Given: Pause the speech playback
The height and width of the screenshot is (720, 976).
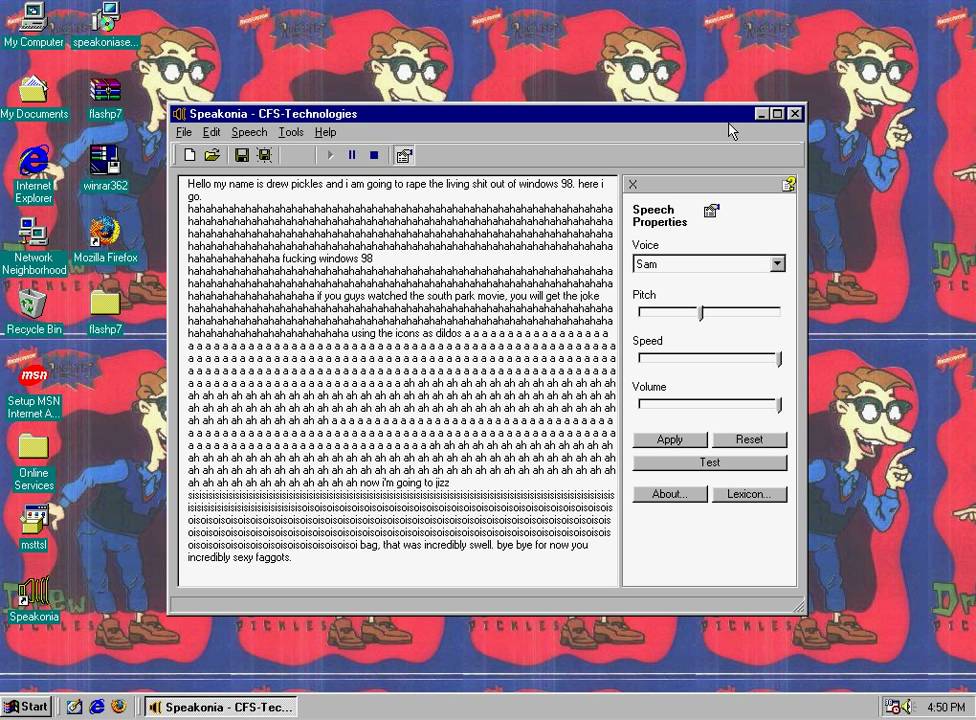Looking at the screenshot, I should [352, 155].
